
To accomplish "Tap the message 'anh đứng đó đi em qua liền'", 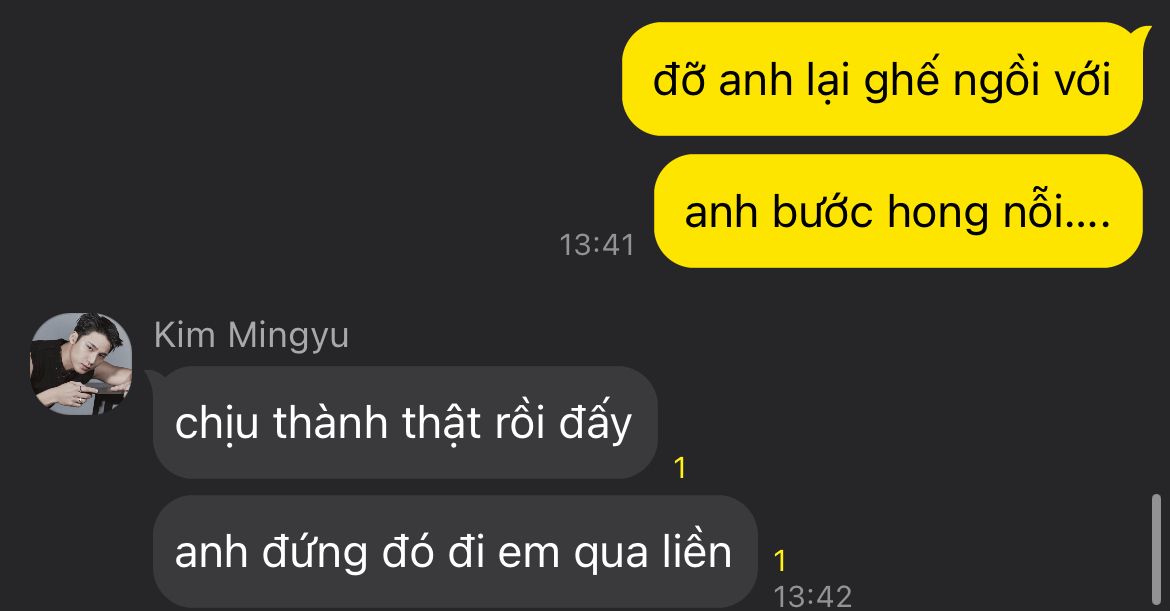I will click(x=454, y=552).
